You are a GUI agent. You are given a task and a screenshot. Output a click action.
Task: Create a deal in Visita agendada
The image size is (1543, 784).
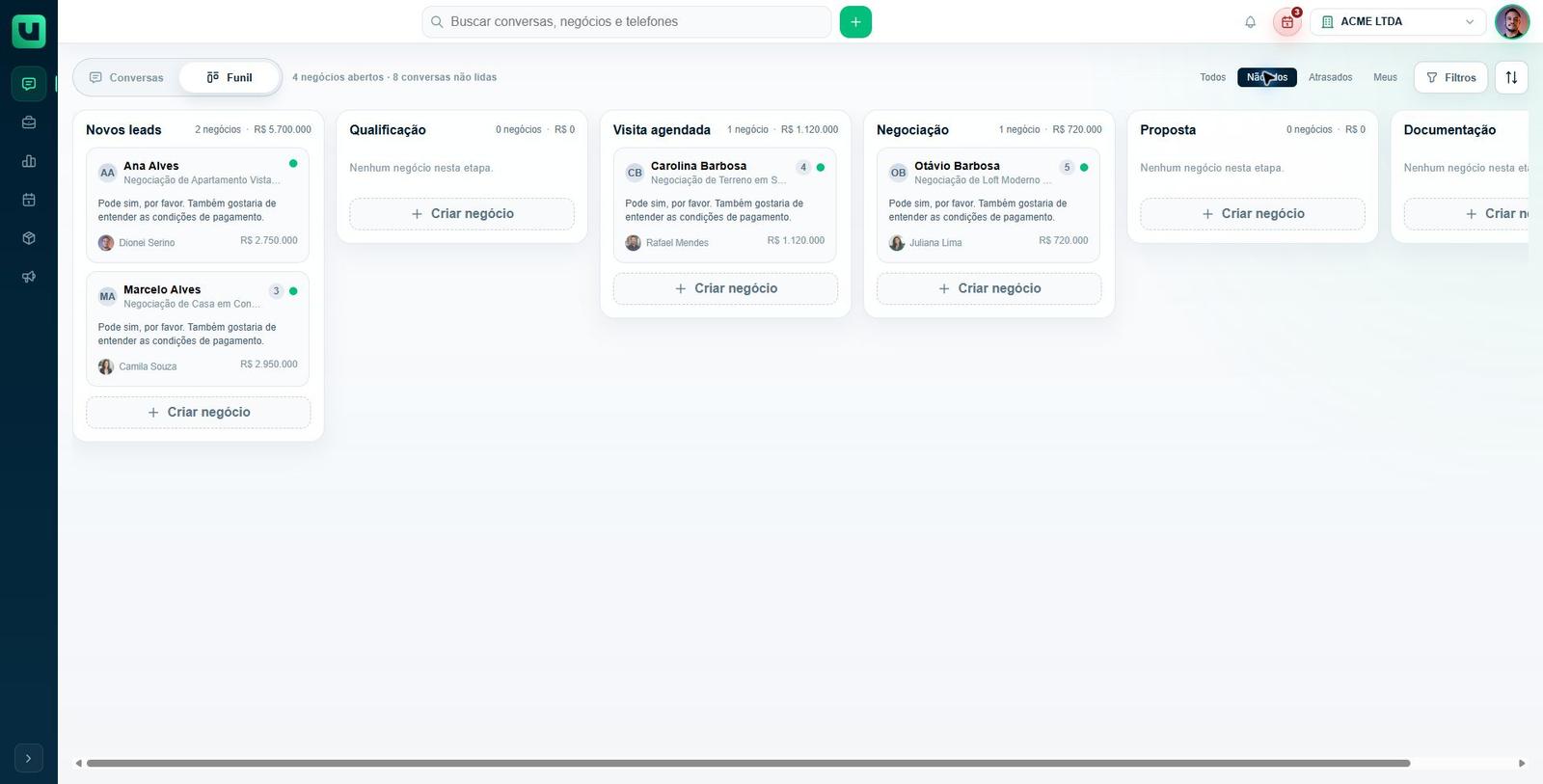tap(725, 288)
